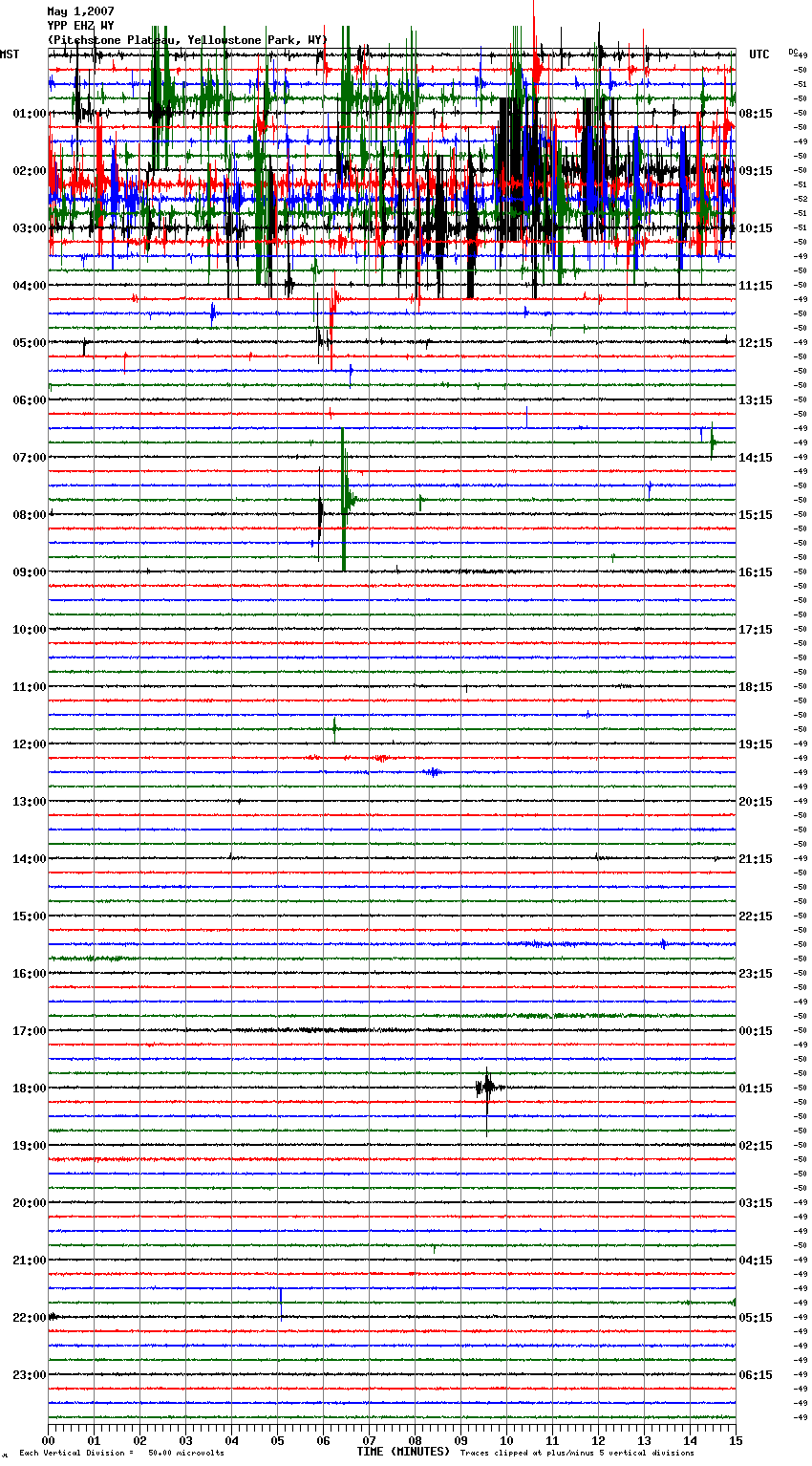Click the '10' minute tick on the bottom axis
This screenshot has width=812, height=1466.
pyautogui.click(x=506, y=1440)
